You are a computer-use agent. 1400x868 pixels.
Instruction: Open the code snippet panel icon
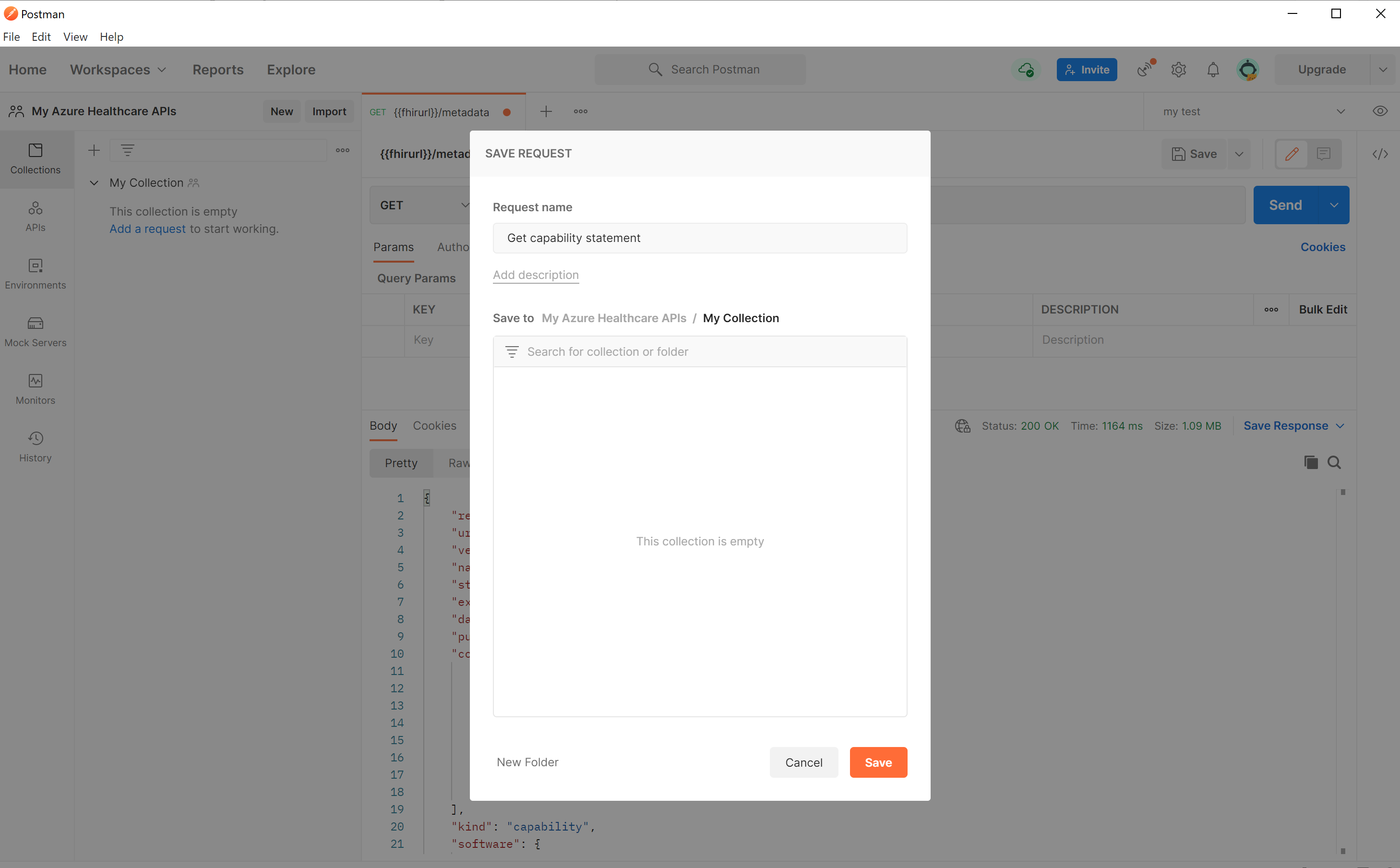coord(1380,154)
